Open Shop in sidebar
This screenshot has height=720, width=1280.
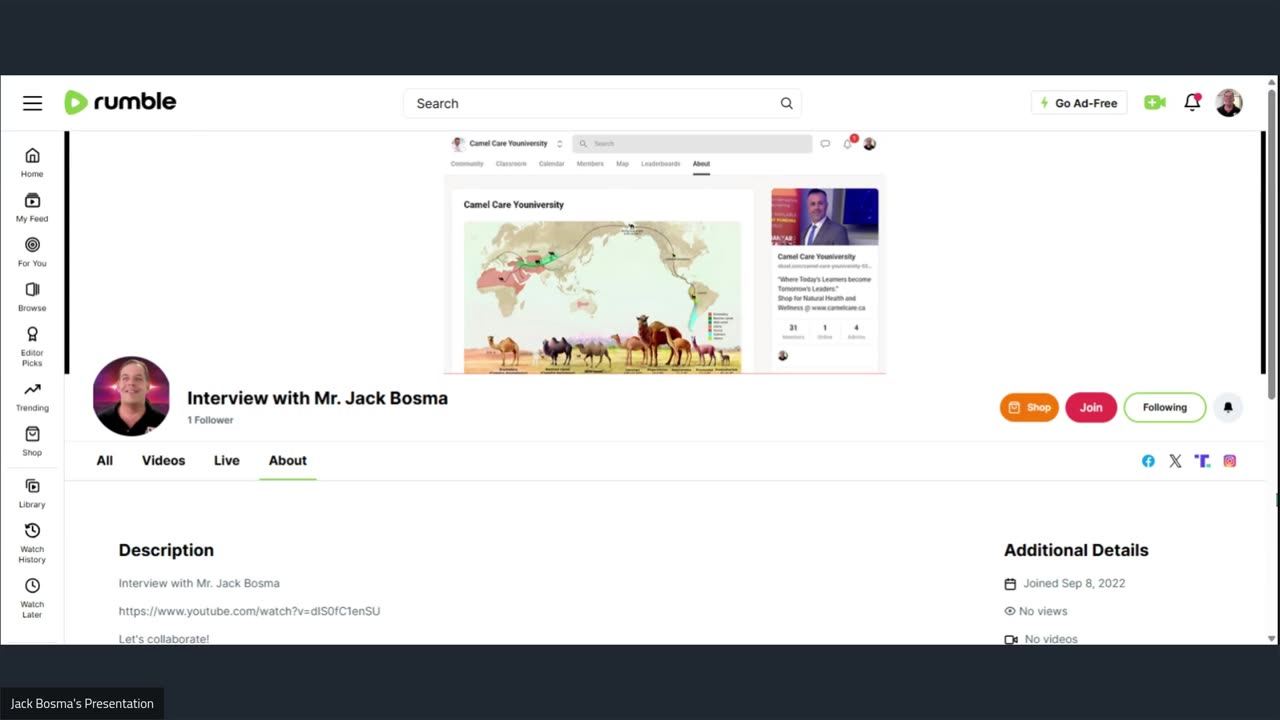[32, 441]
